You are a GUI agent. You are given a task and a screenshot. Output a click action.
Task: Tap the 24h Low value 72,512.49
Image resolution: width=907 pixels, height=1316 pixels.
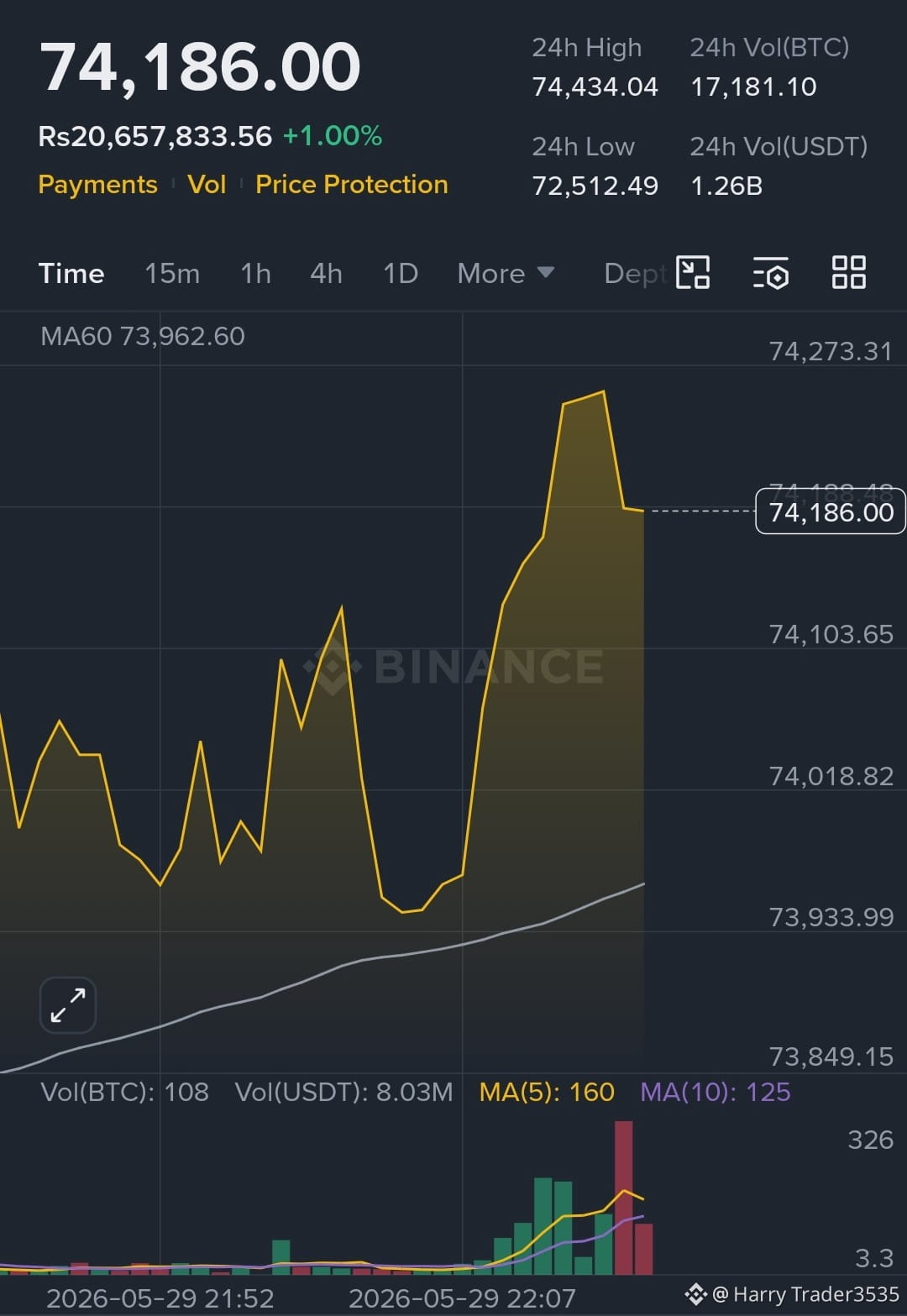595,186
